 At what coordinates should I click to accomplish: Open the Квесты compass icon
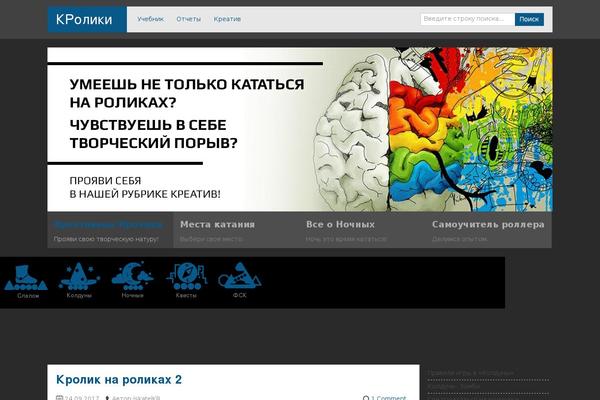point(186,276)
